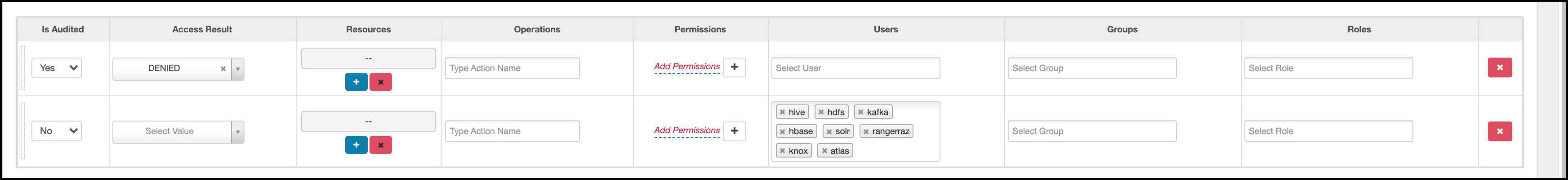Click plus button beside first row permissions
This screenshot has height=180, width=1568.
[x=734, y=67]
